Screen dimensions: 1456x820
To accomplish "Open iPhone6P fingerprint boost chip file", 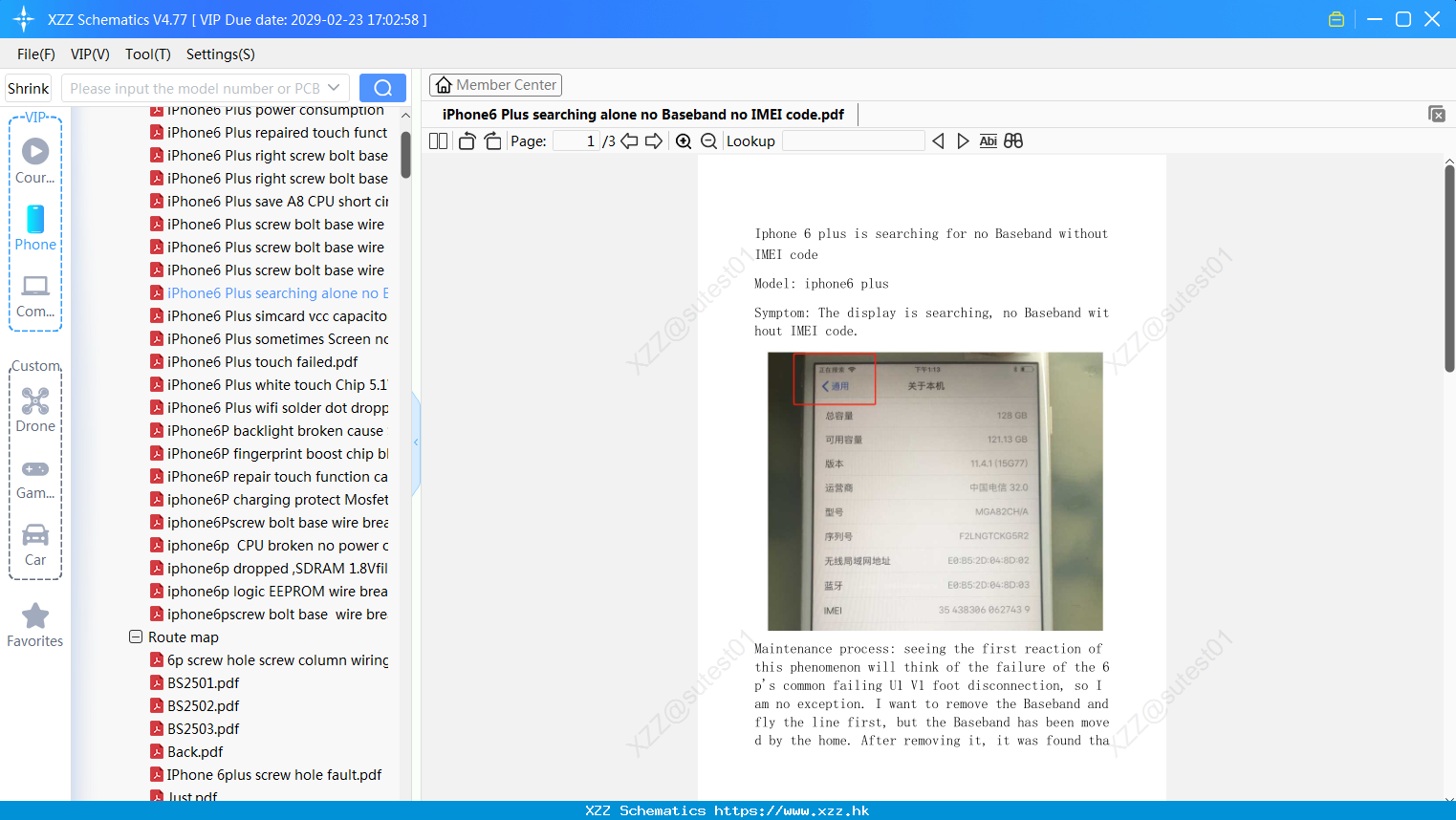I will [269, 453].
